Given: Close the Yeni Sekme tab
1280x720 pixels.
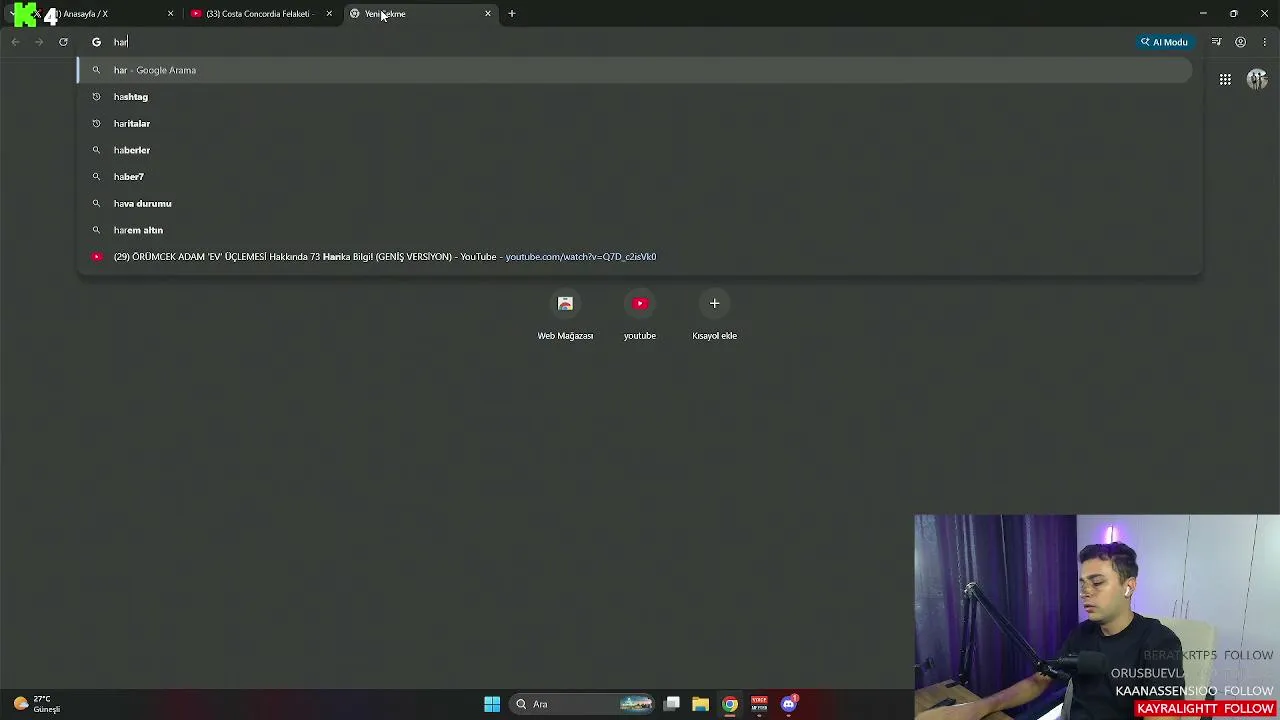Looking at the screenshot, I should click(488, 14).
